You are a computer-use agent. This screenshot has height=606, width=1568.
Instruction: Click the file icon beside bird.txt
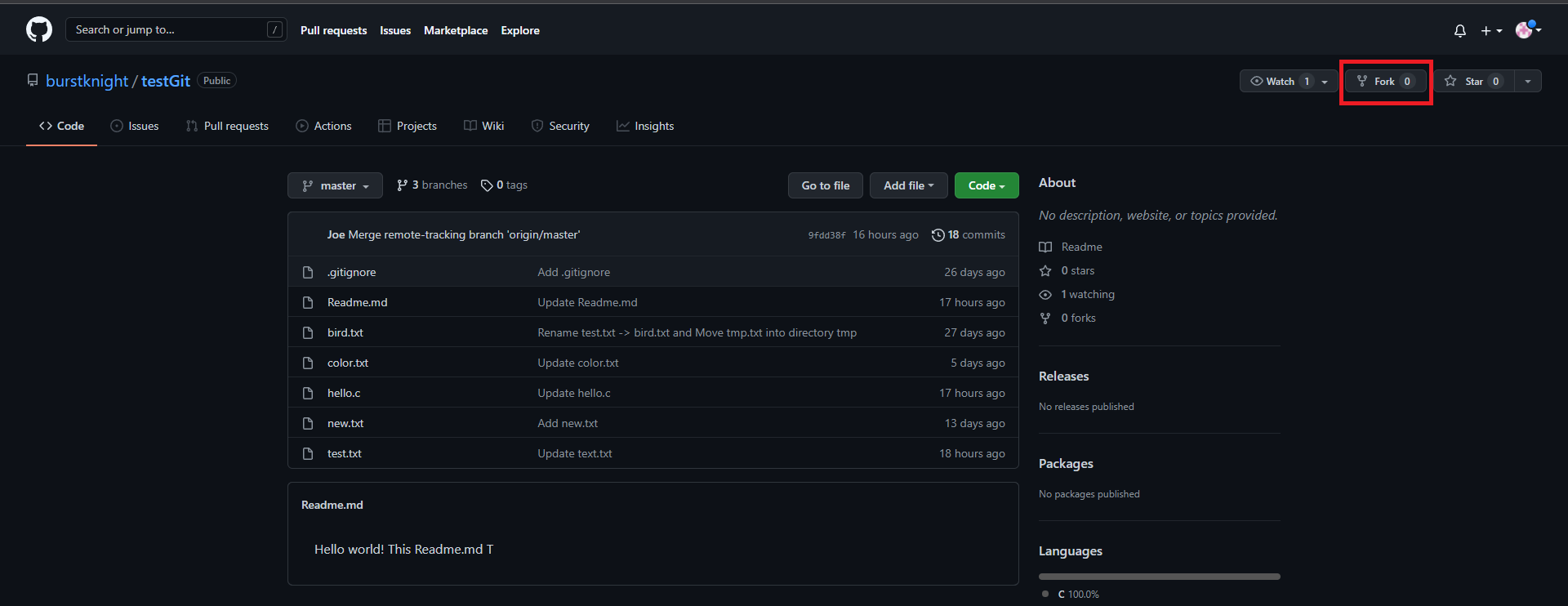(x=308, y=332)
